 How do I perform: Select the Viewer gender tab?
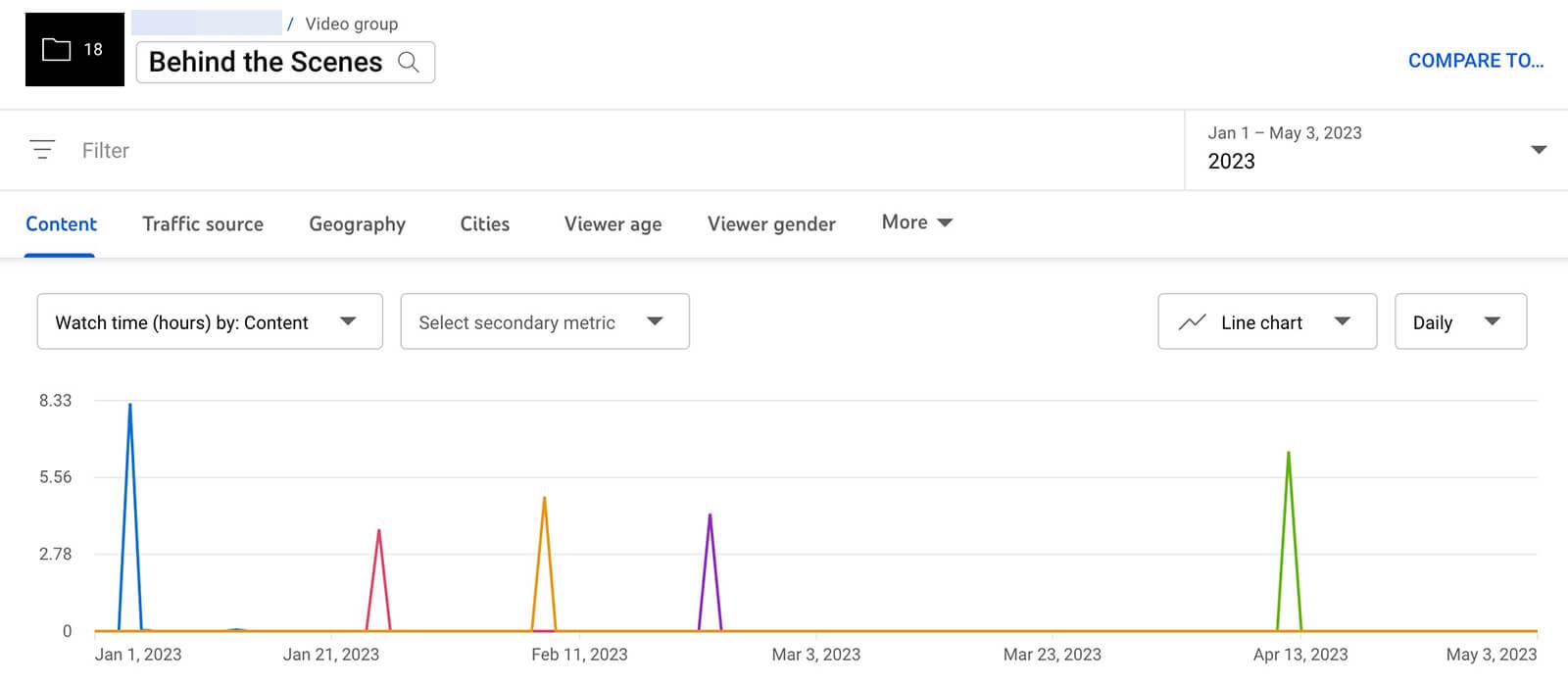click(771, 224)
